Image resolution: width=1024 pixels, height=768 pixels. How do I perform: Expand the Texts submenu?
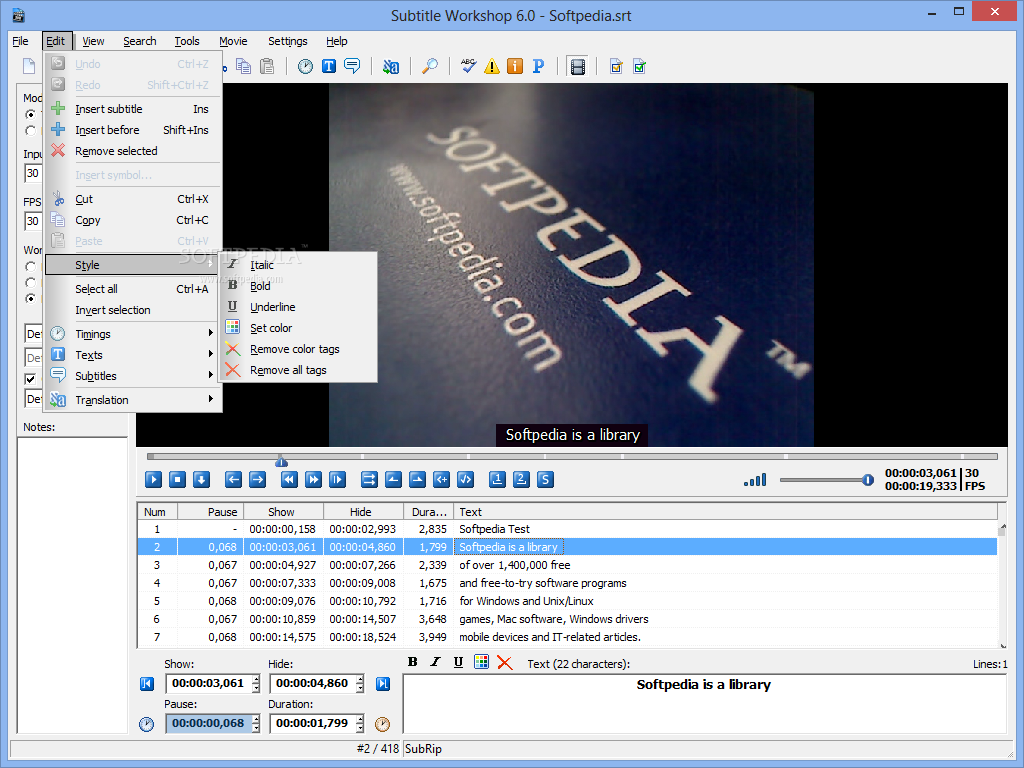(133, 355)
